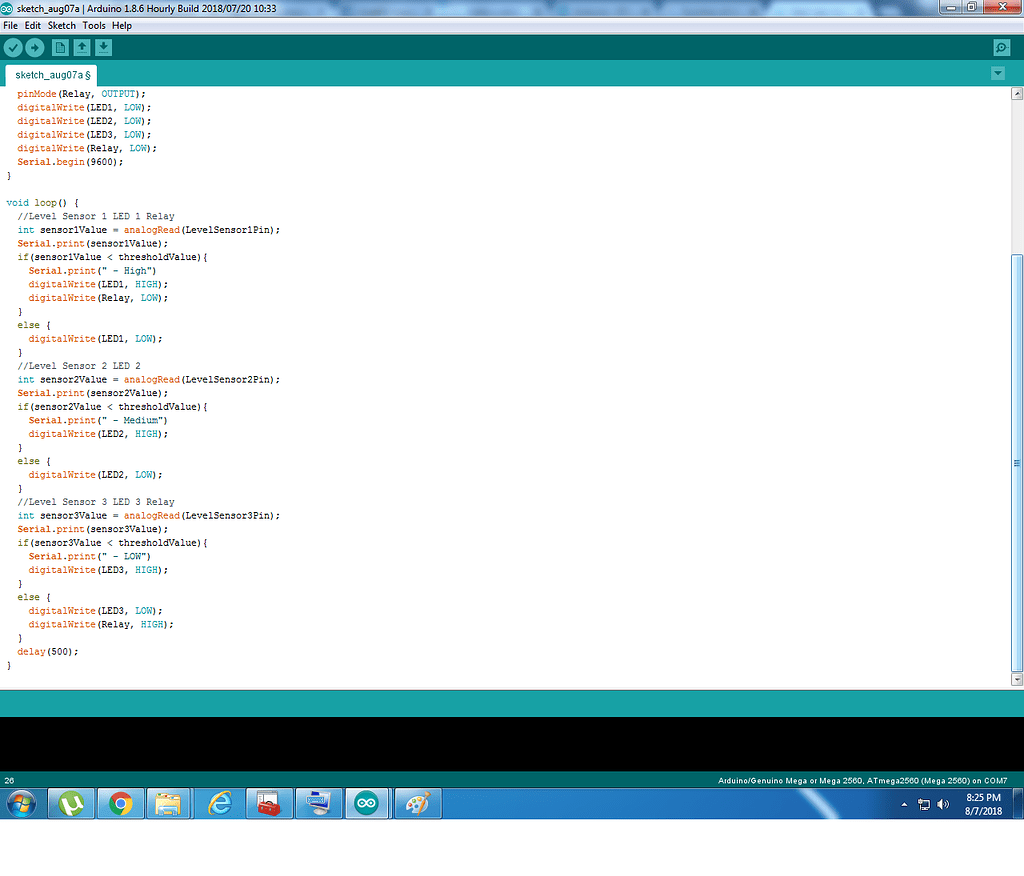Image resolution: width=1024 pixels, height=876 pixels.
Task: Open uTorrent from the taskbar
Action: pos(71,803)
